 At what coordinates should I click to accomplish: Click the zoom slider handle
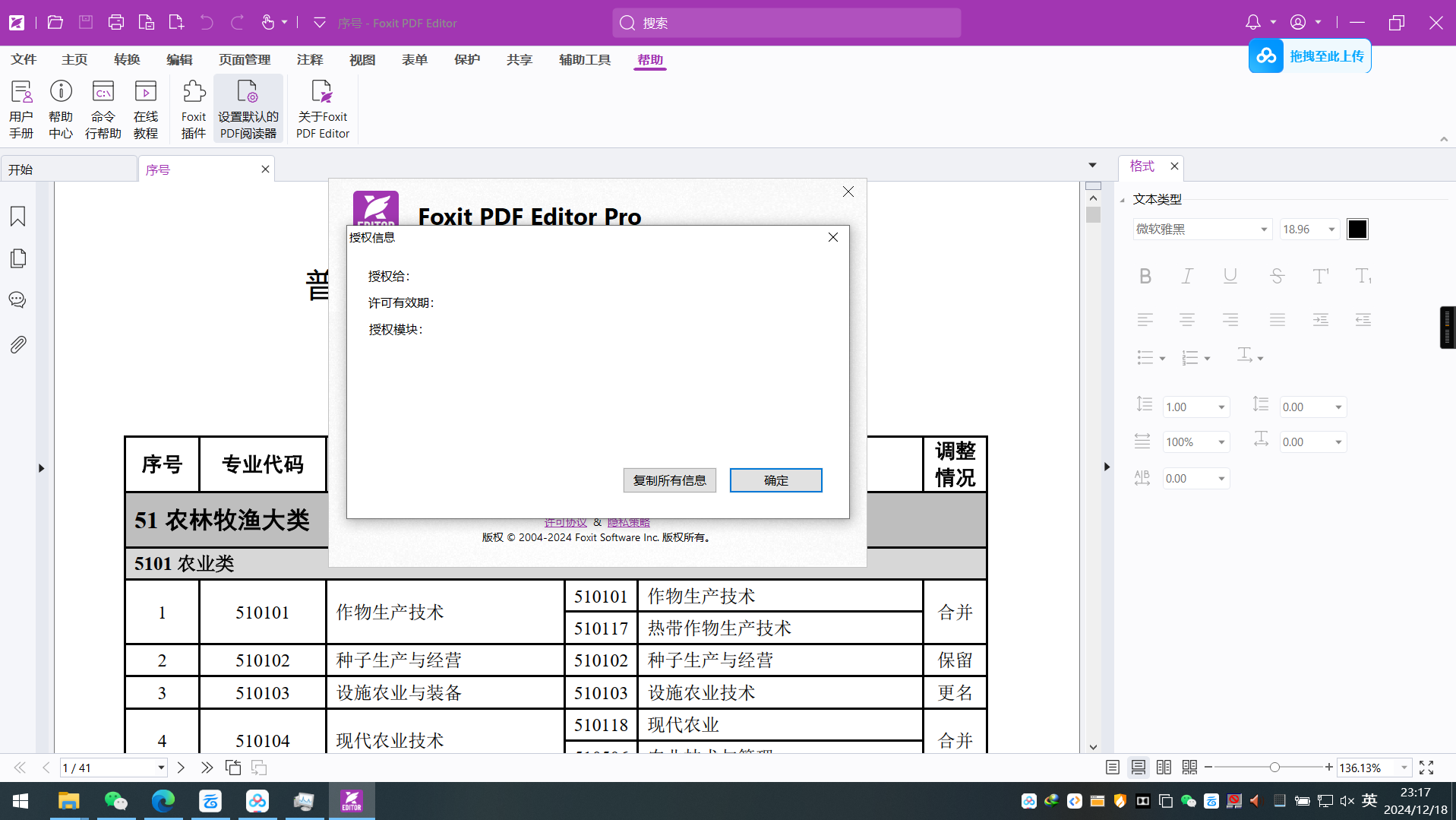tap(1274, 768)
